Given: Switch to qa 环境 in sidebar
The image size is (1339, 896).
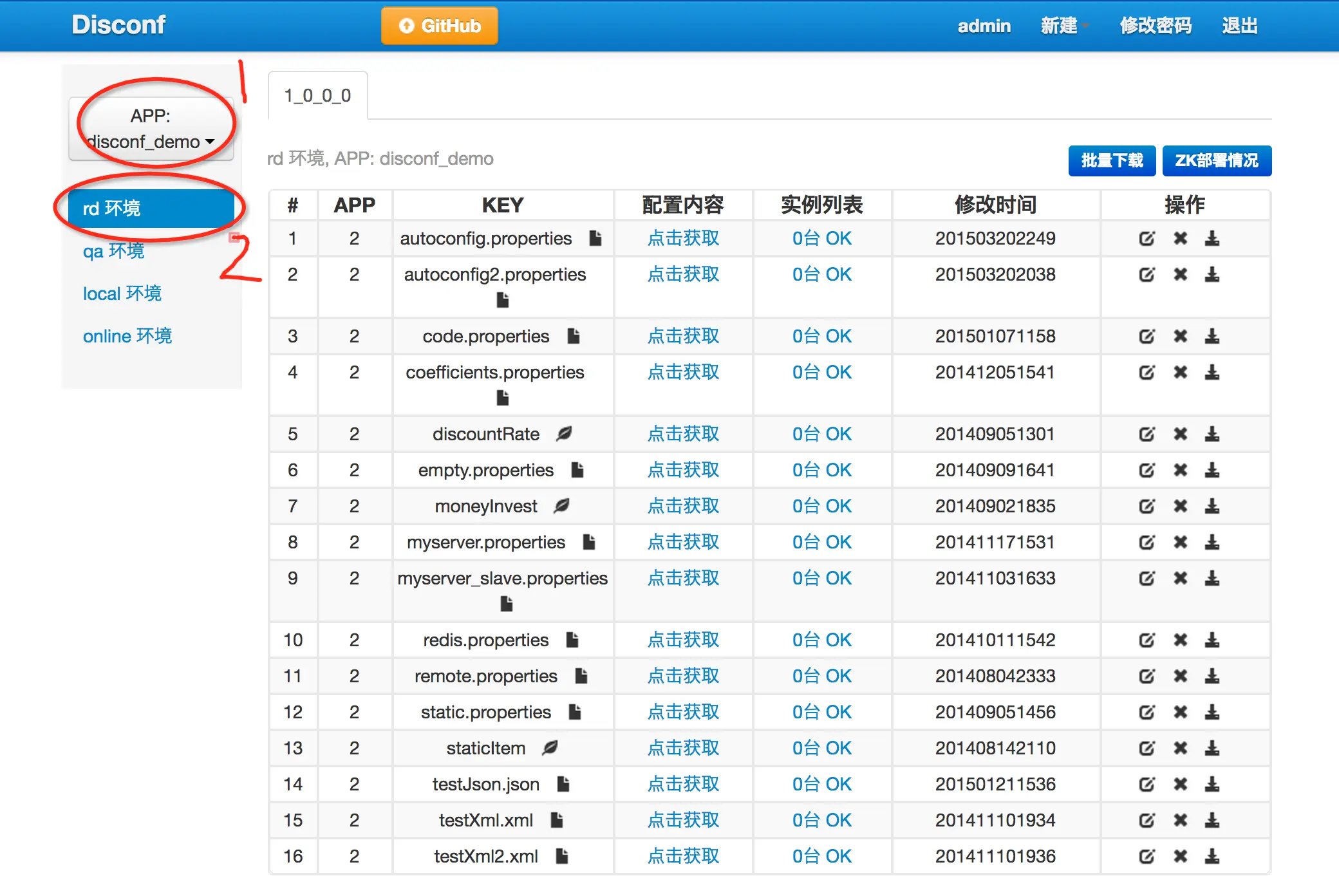Looking at the screenshot, I should click(x=114, y=251).
